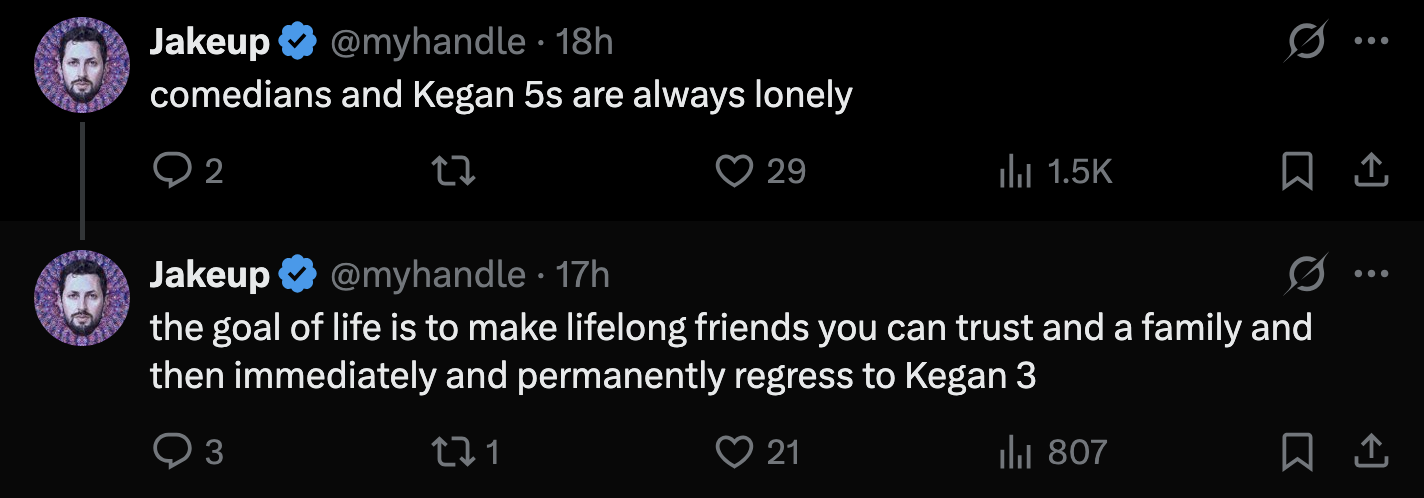Open Grok icon on first tweet
1424x498 pixels.
(x=1307, y=42)
